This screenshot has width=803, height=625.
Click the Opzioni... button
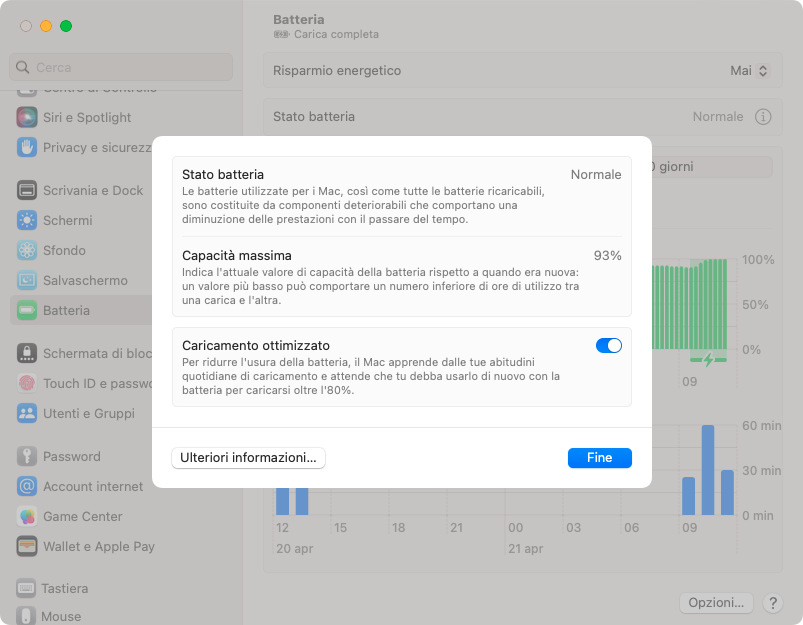tap(716, 603)
